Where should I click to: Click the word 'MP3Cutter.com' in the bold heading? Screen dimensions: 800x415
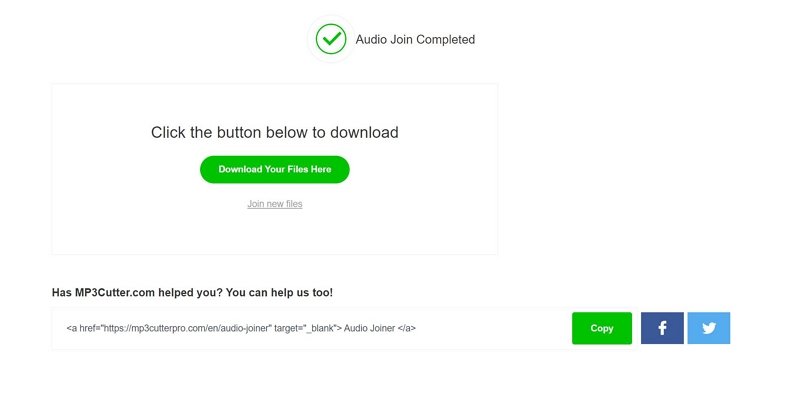click(x=115, y=292)
